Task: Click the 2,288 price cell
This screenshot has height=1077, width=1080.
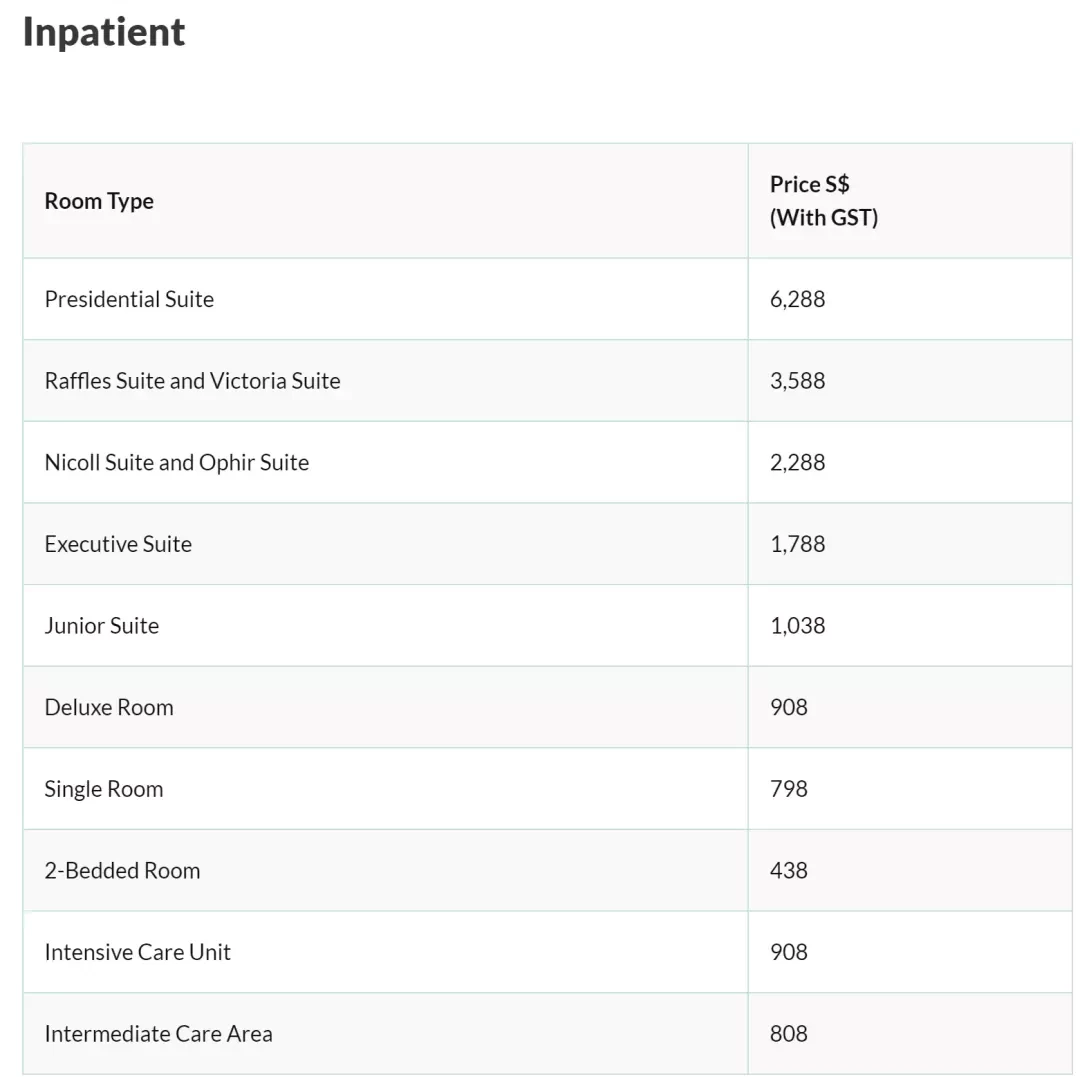Action: click(x=798, y=462)
